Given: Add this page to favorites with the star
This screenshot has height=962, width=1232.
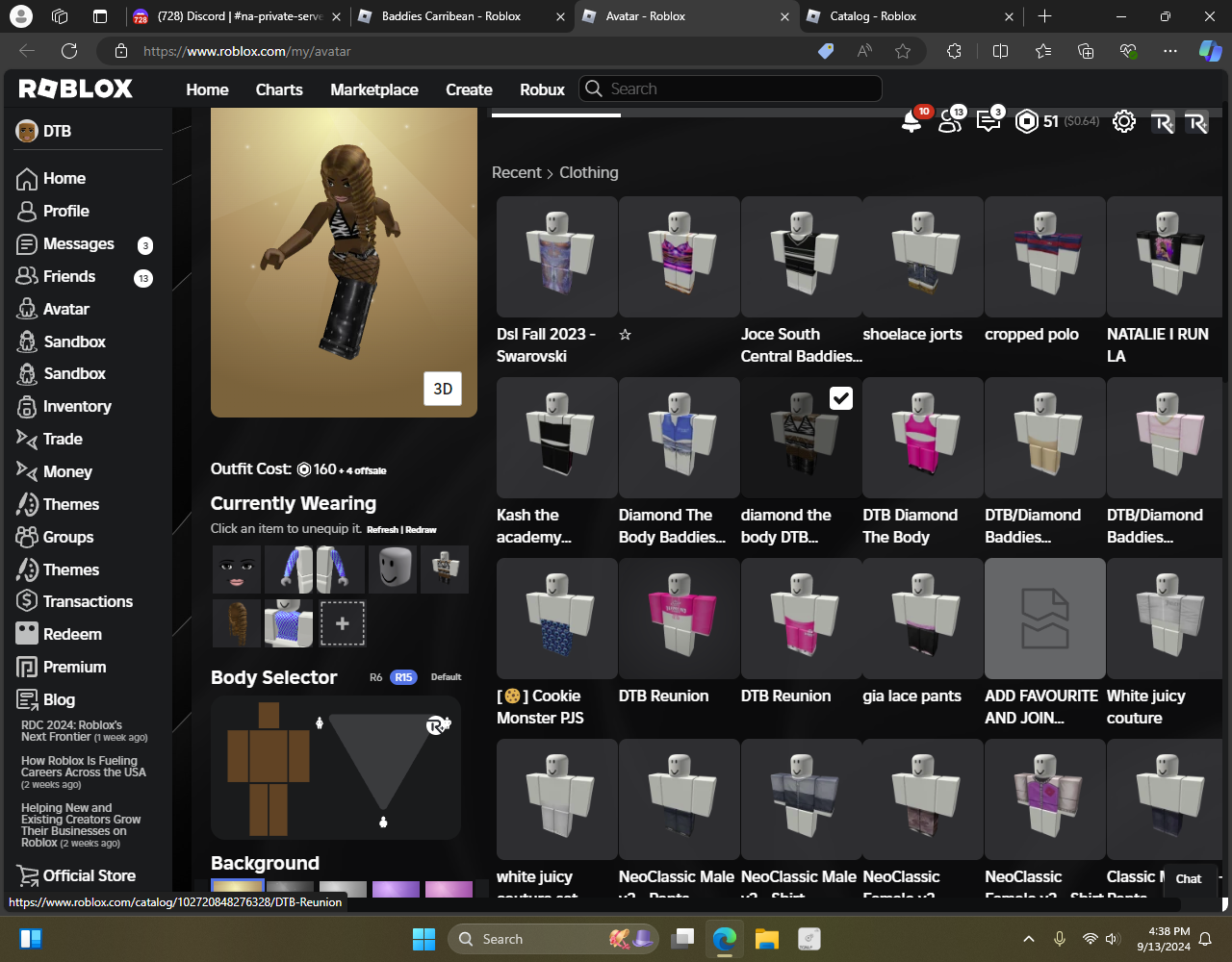Looking at the screenshot, I should 903,51.
